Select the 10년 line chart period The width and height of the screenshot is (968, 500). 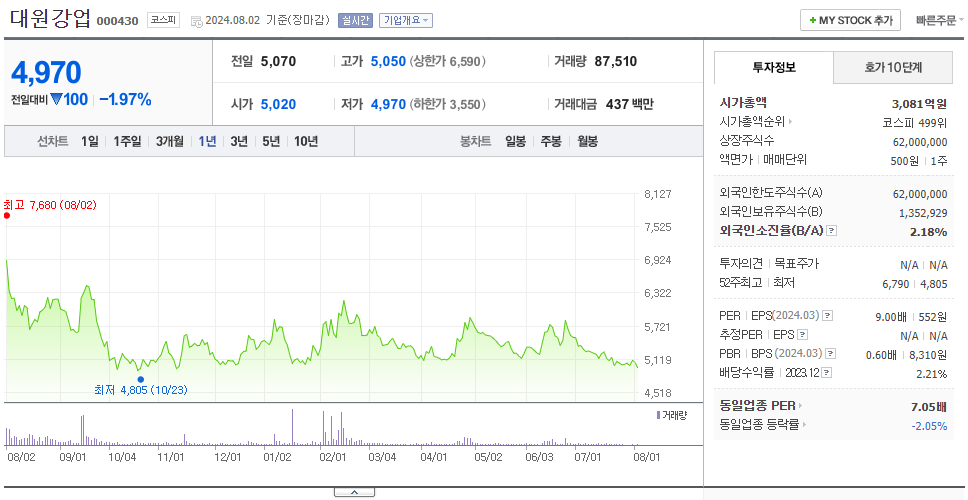tap(306, 141)
